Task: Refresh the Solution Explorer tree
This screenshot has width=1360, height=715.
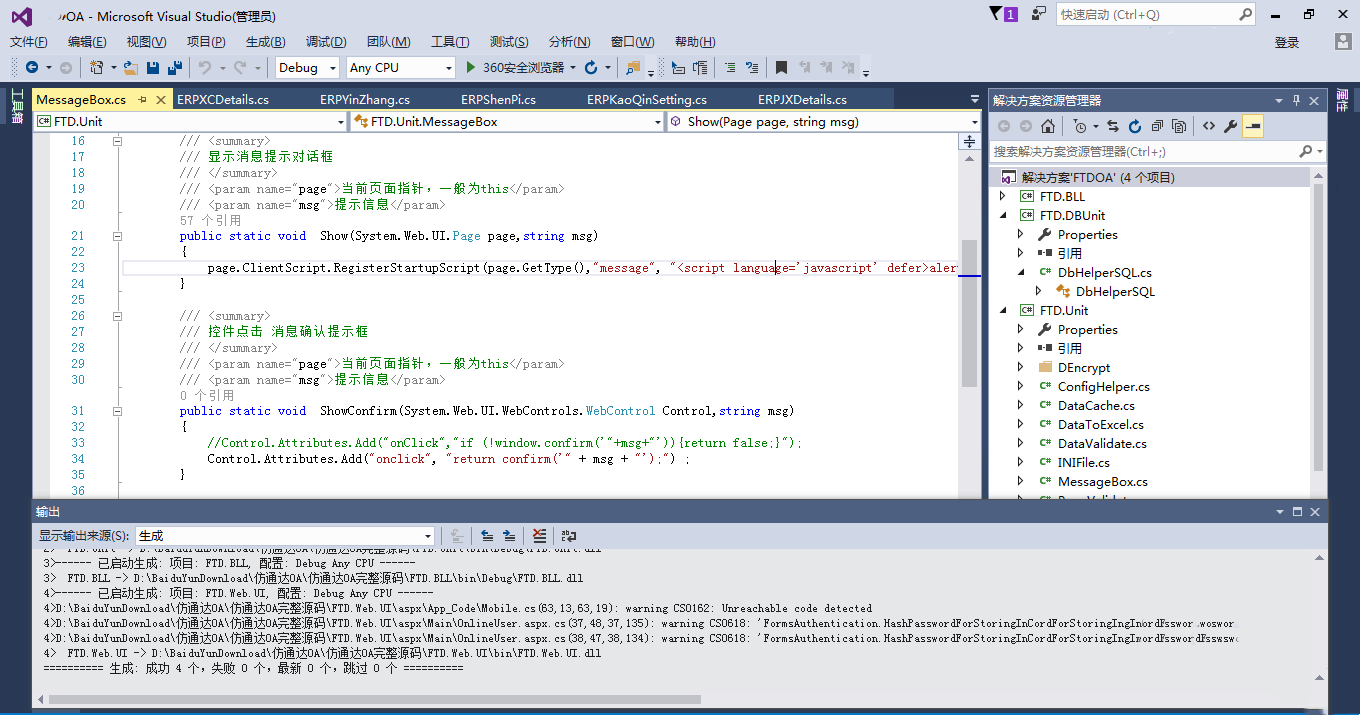Action: click(1135, 126)
